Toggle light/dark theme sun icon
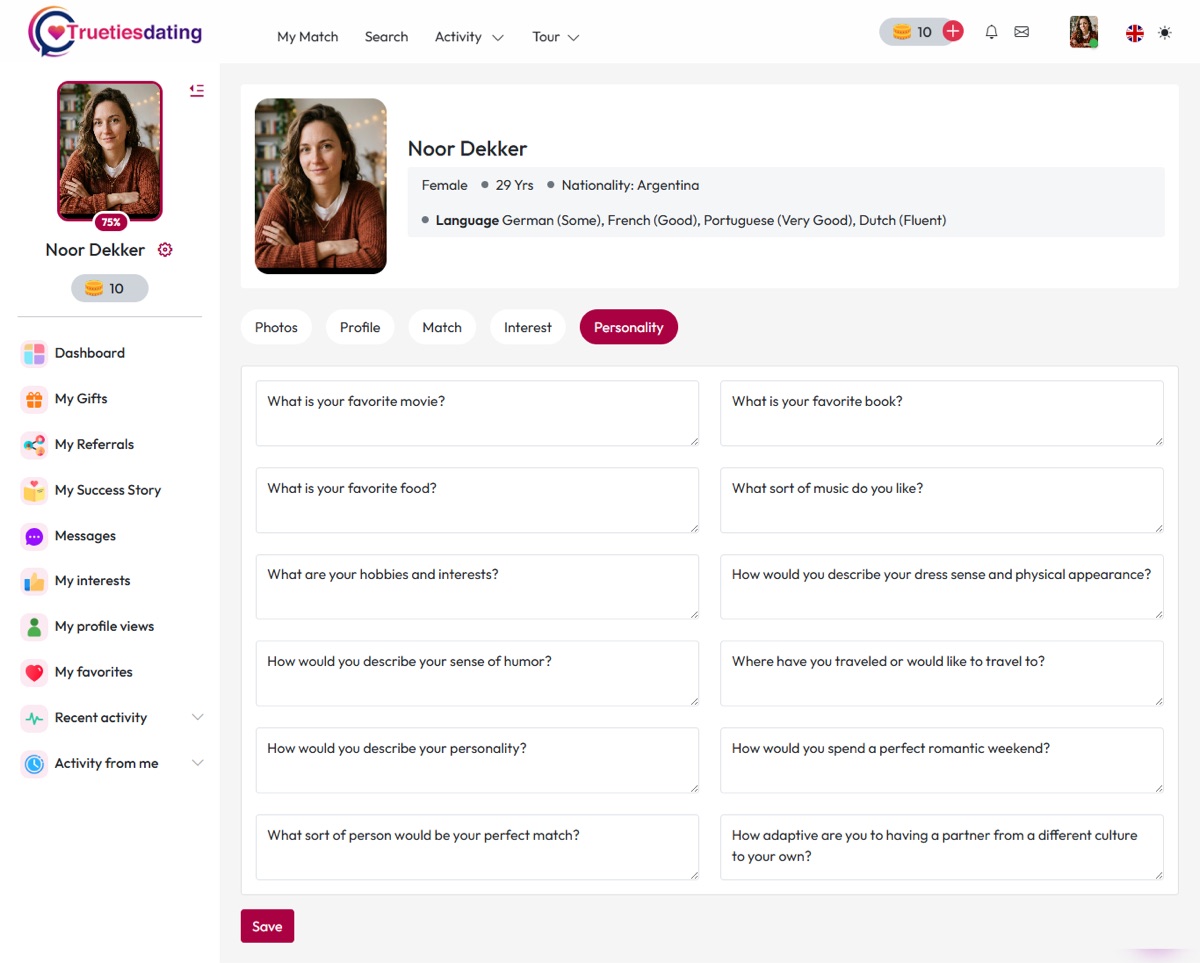 point(1165,33)
